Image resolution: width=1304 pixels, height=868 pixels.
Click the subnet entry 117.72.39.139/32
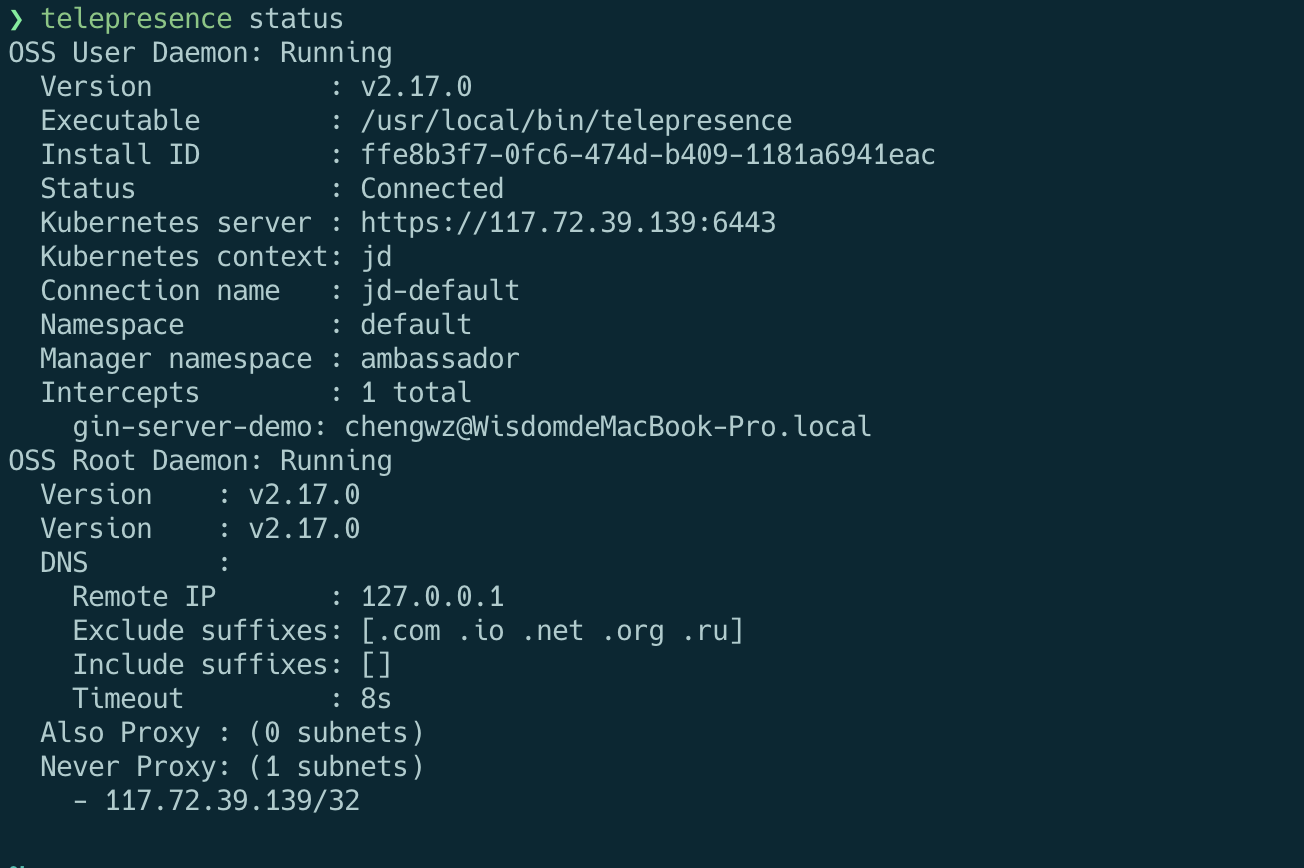232,801
